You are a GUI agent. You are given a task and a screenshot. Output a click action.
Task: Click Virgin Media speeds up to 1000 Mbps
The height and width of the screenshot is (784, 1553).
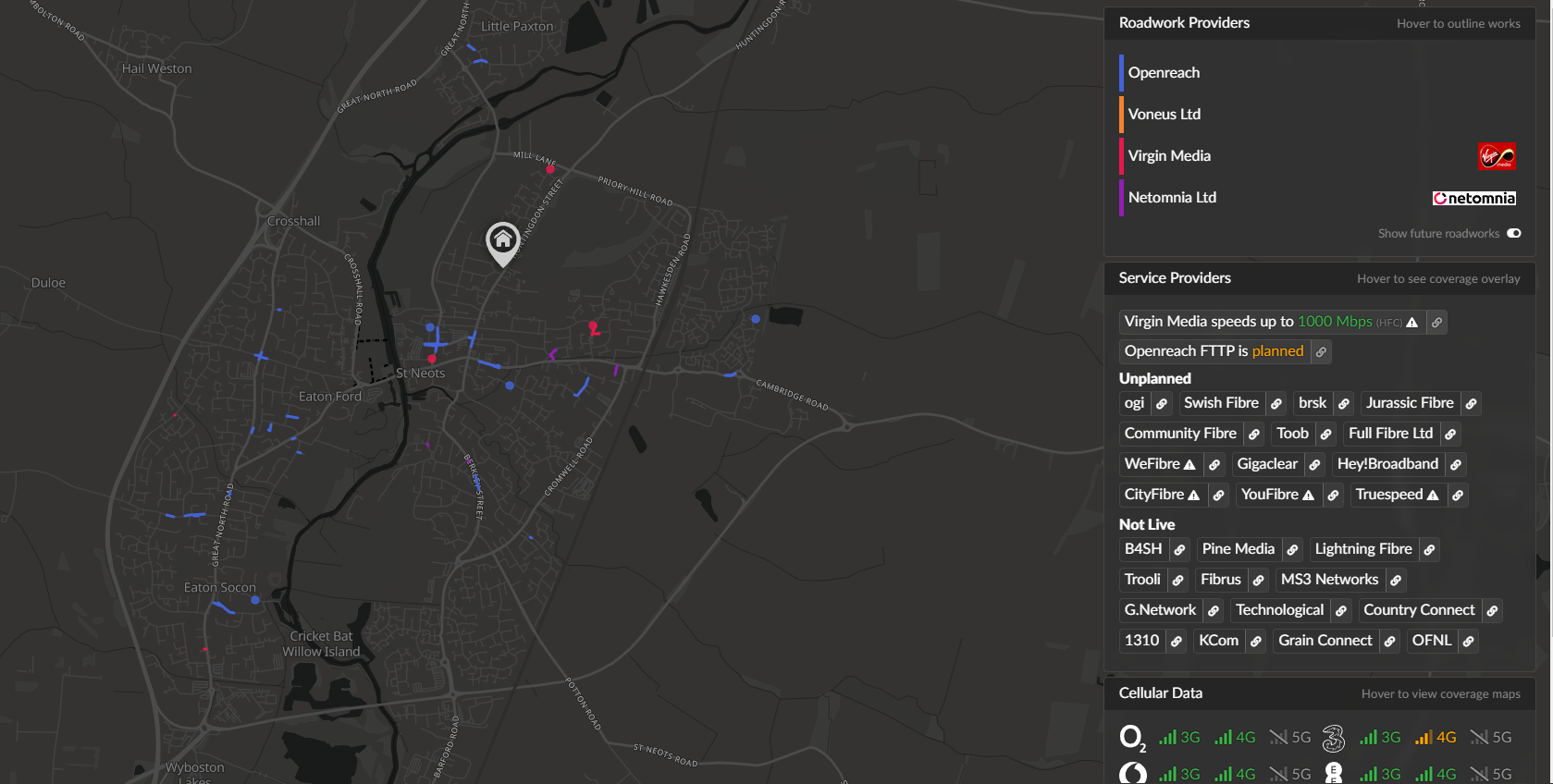coord(1272,322)
